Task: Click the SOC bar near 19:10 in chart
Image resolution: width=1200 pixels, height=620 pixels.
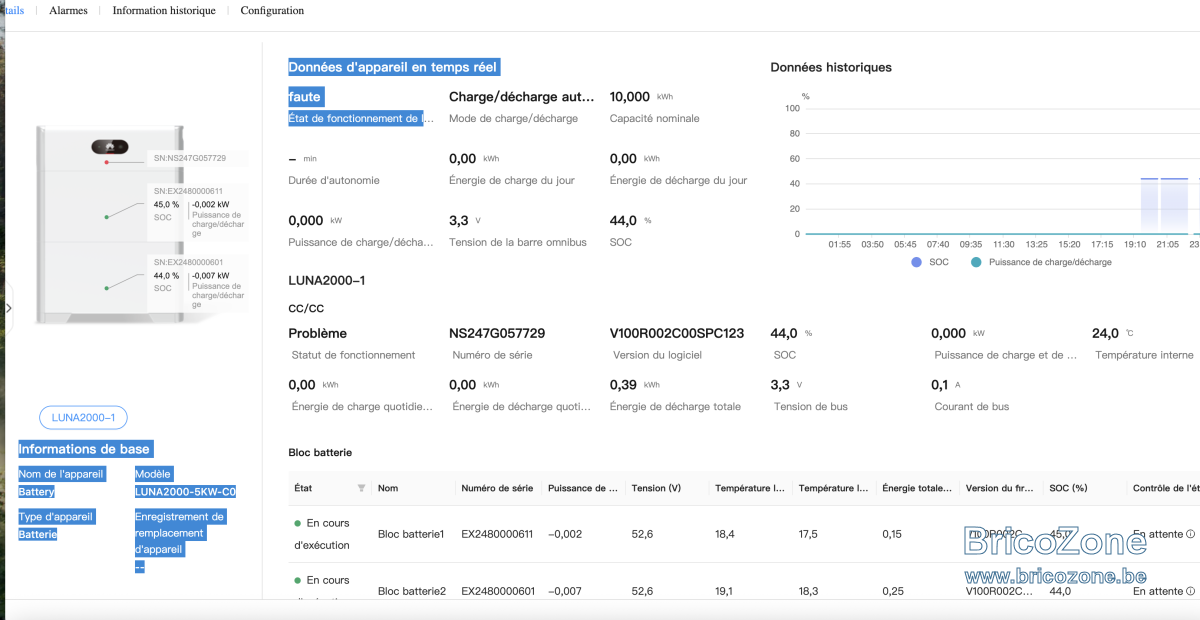Action: tap(1149, 205)
